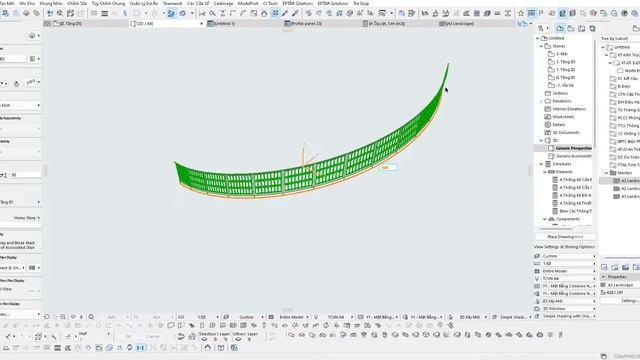
Task: Switch to the 0. Tầng 01 floor plan tab
Action: point(86,24)
